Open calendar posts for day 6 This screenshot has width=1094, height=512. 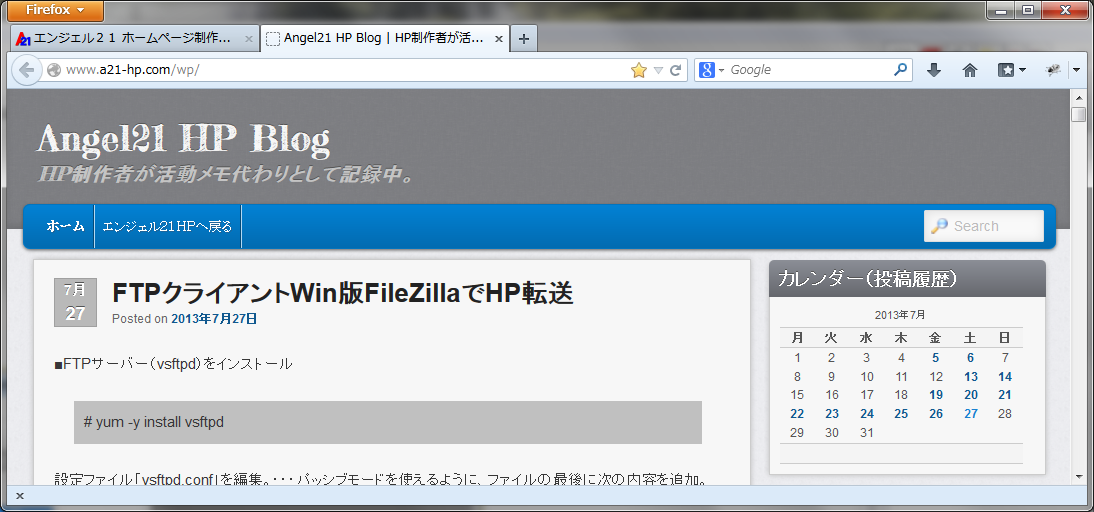click(971, 358)
